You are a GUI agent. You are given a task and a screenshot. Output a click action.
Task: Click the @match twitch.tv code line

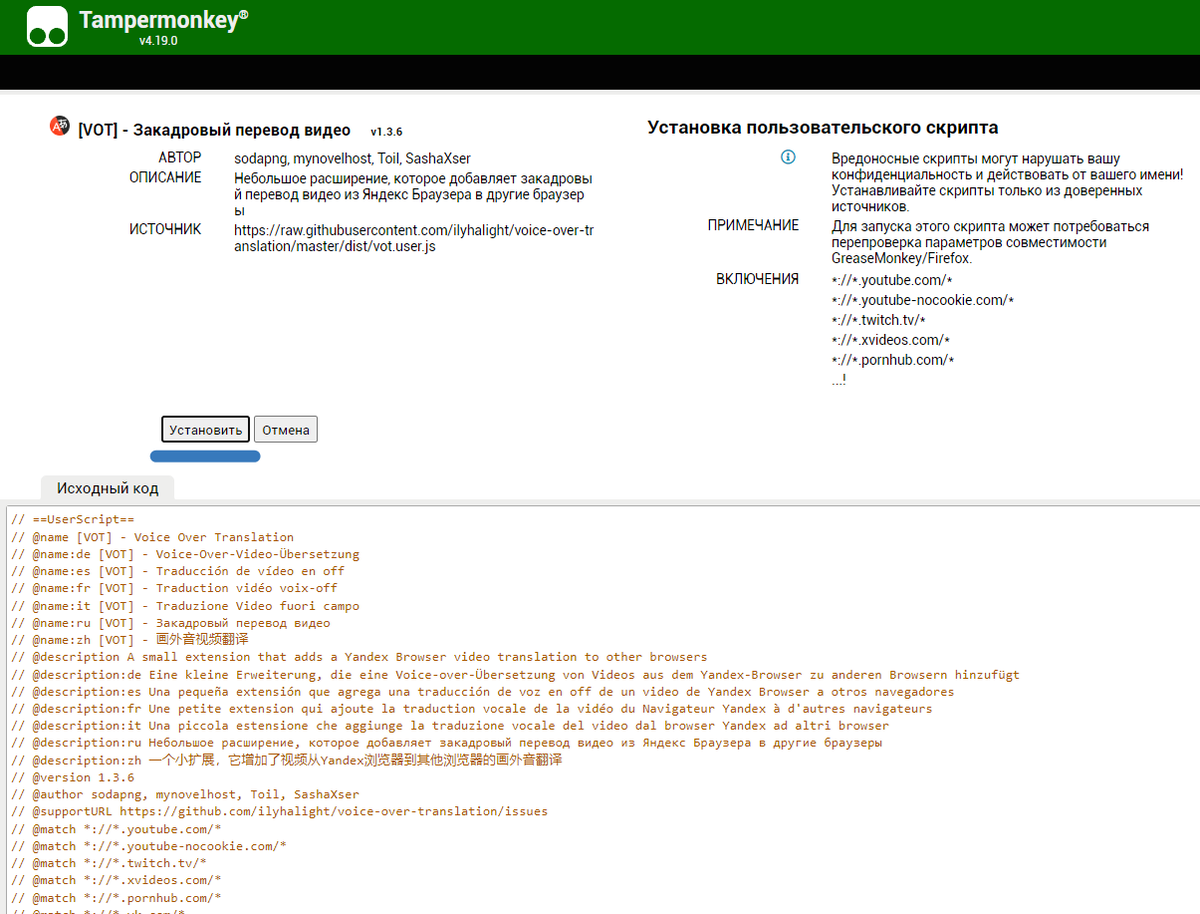109,863
